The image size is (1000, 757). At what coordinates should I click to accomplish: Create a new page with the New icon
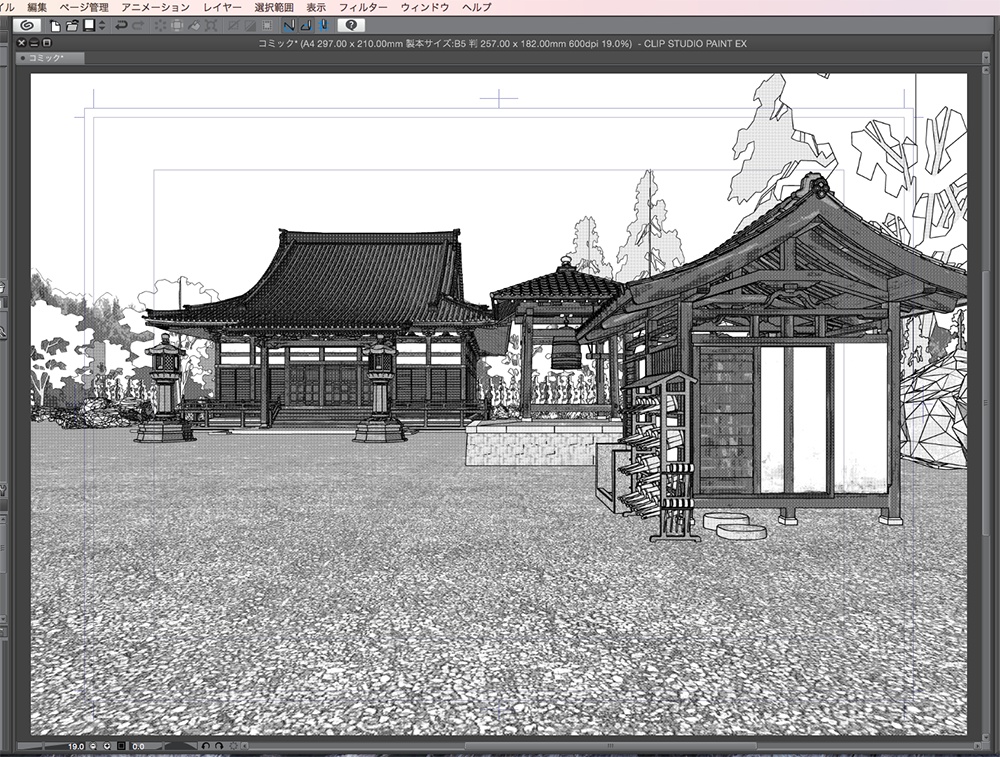coord(56,26)
